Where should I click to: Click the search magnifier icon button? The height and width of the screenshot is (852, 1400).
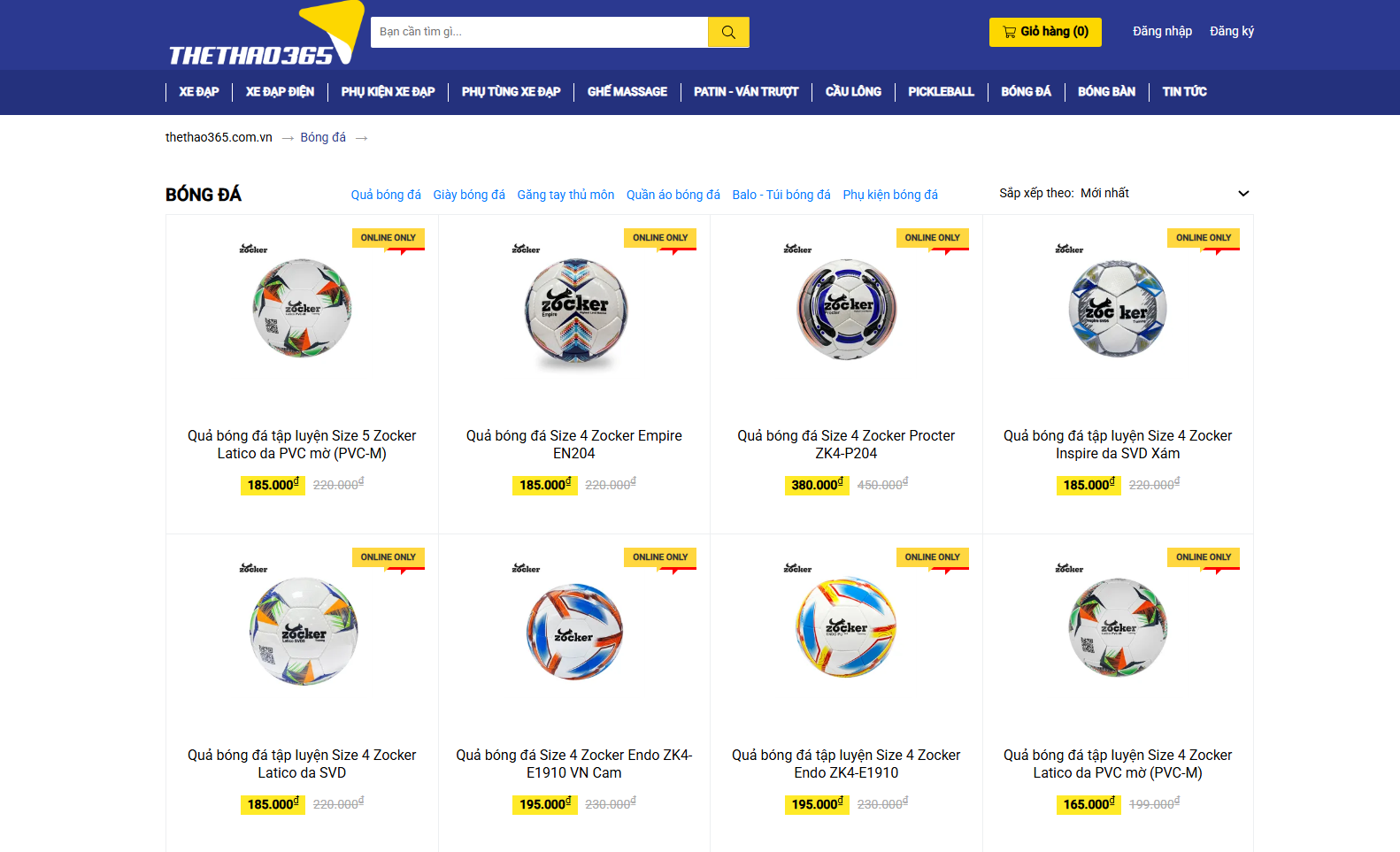(x=728, y=32)
